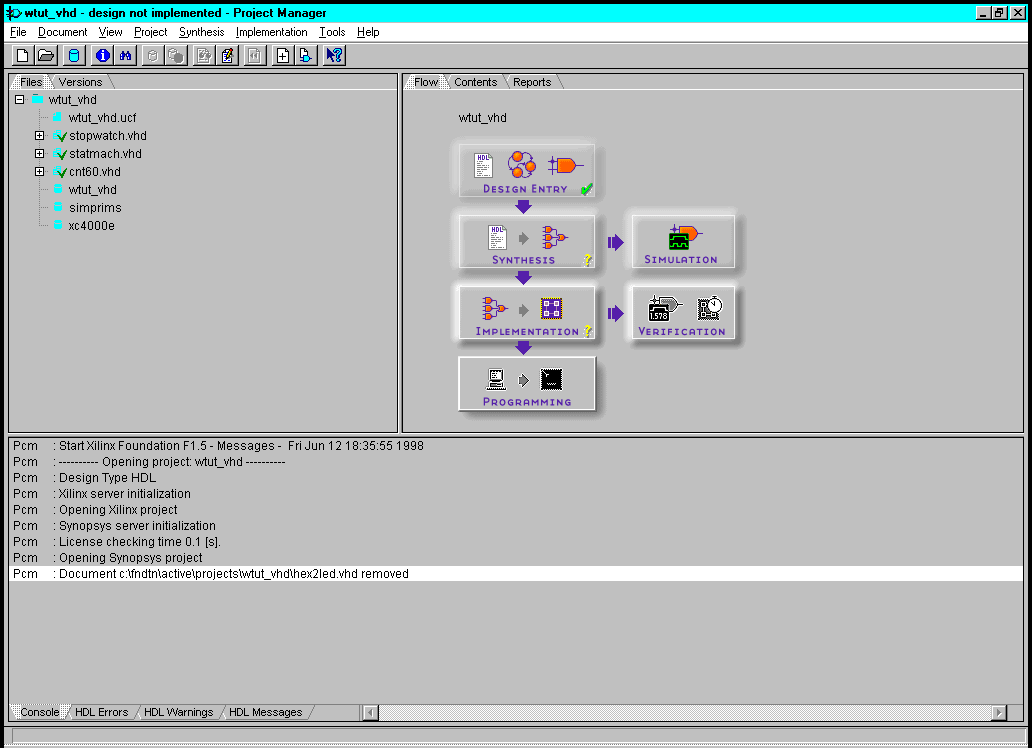Open the View menu
This screenshot has width=1032, height=748.
click(111, 32)
